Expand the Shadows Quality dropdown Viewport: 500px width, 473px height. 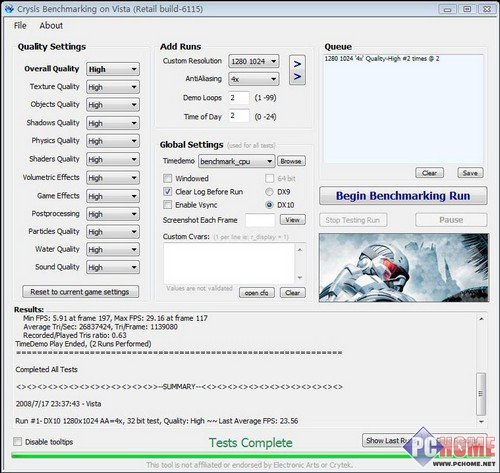click(x=113, y=123)
